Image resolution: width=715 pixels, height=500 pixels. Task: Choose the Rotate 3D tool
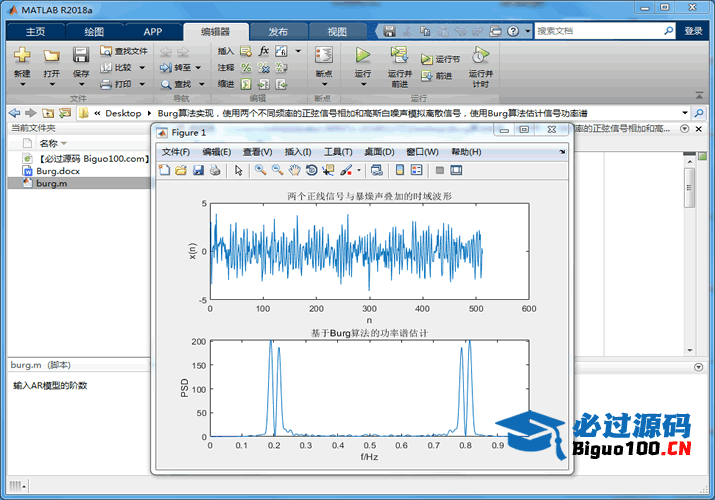pos(311,170)
